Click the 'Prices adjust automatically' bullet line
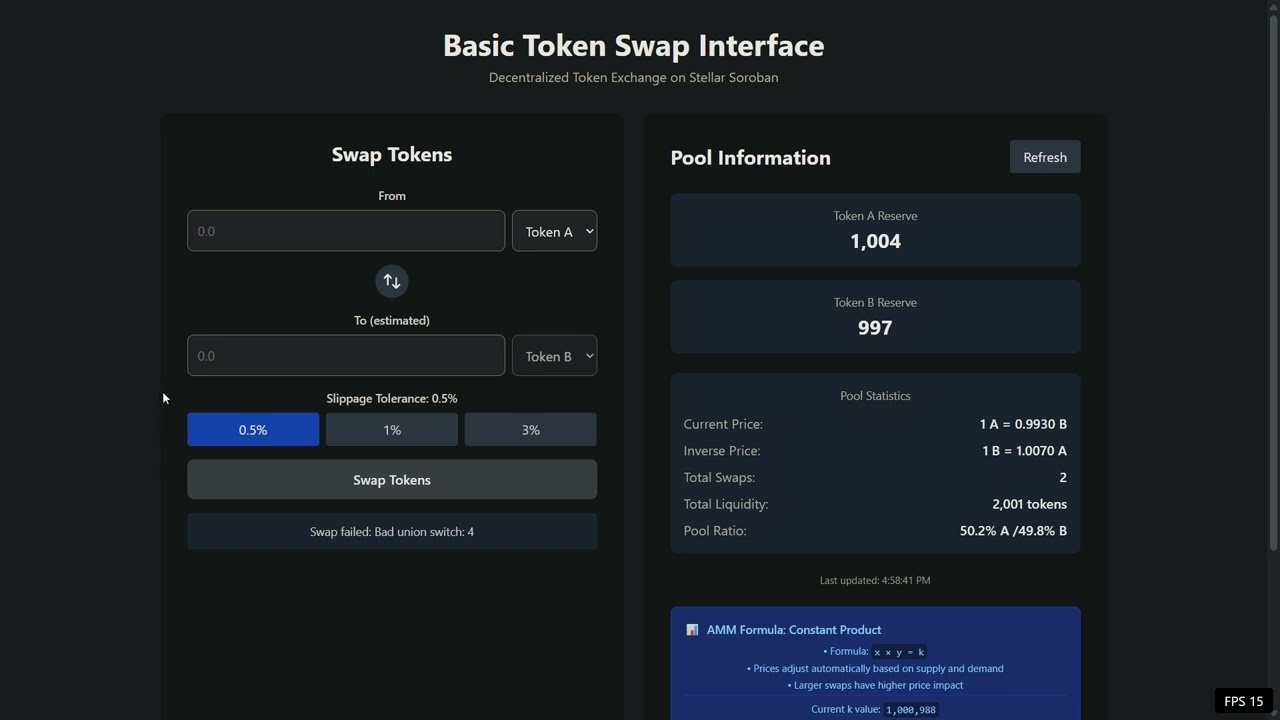Screen dimensions: 1280x720 (x=875, y=668)
